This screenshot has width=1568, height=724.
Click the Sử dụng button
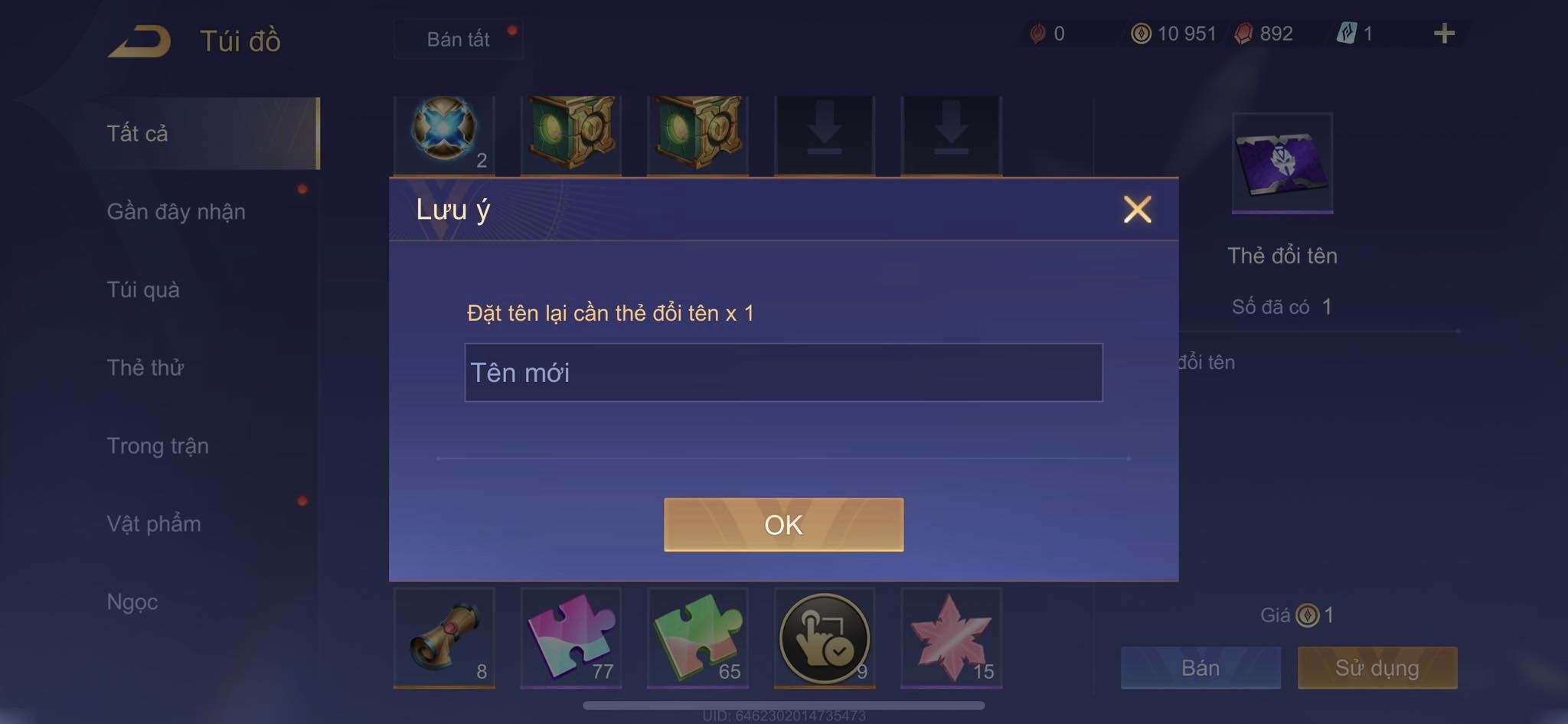[x=1377, y=668]
